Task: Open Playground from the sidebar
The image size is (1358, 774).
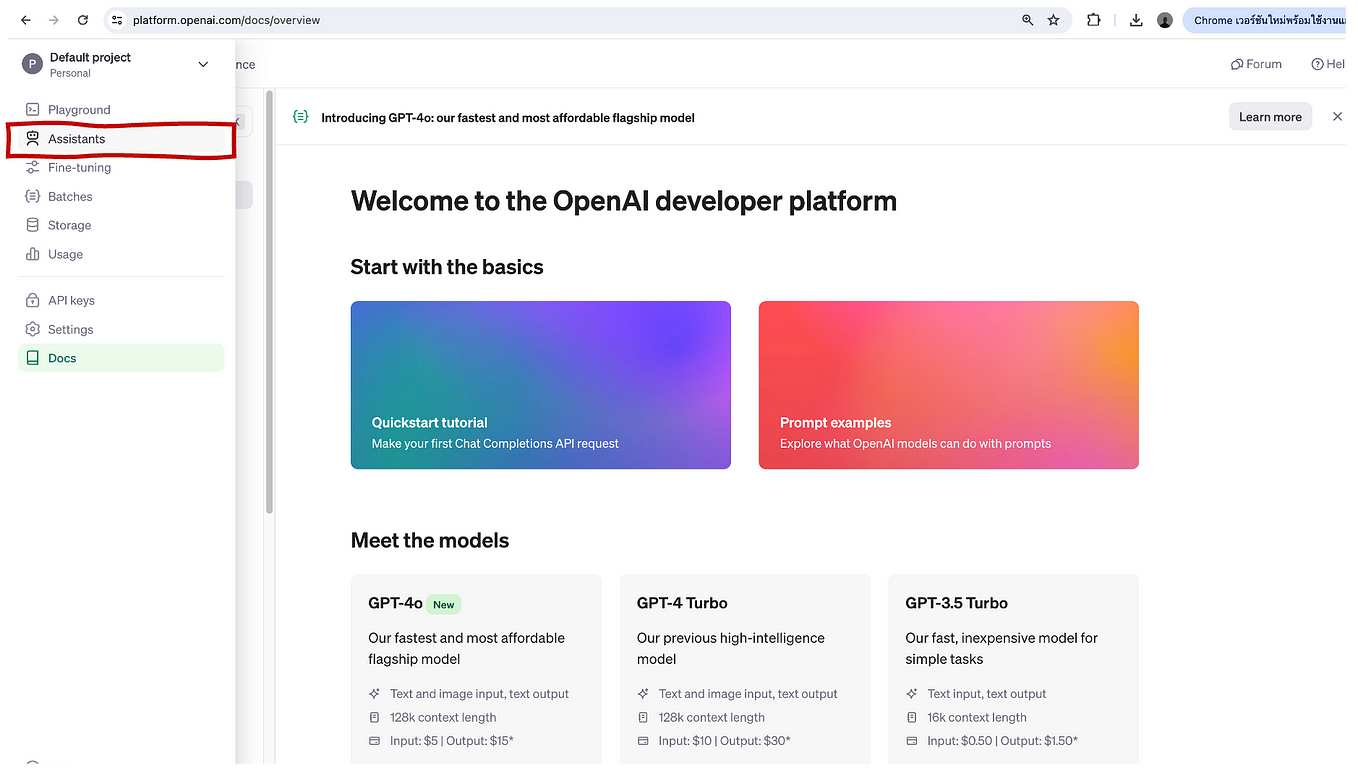Action: pyautogui.click(x=121, y=110)
